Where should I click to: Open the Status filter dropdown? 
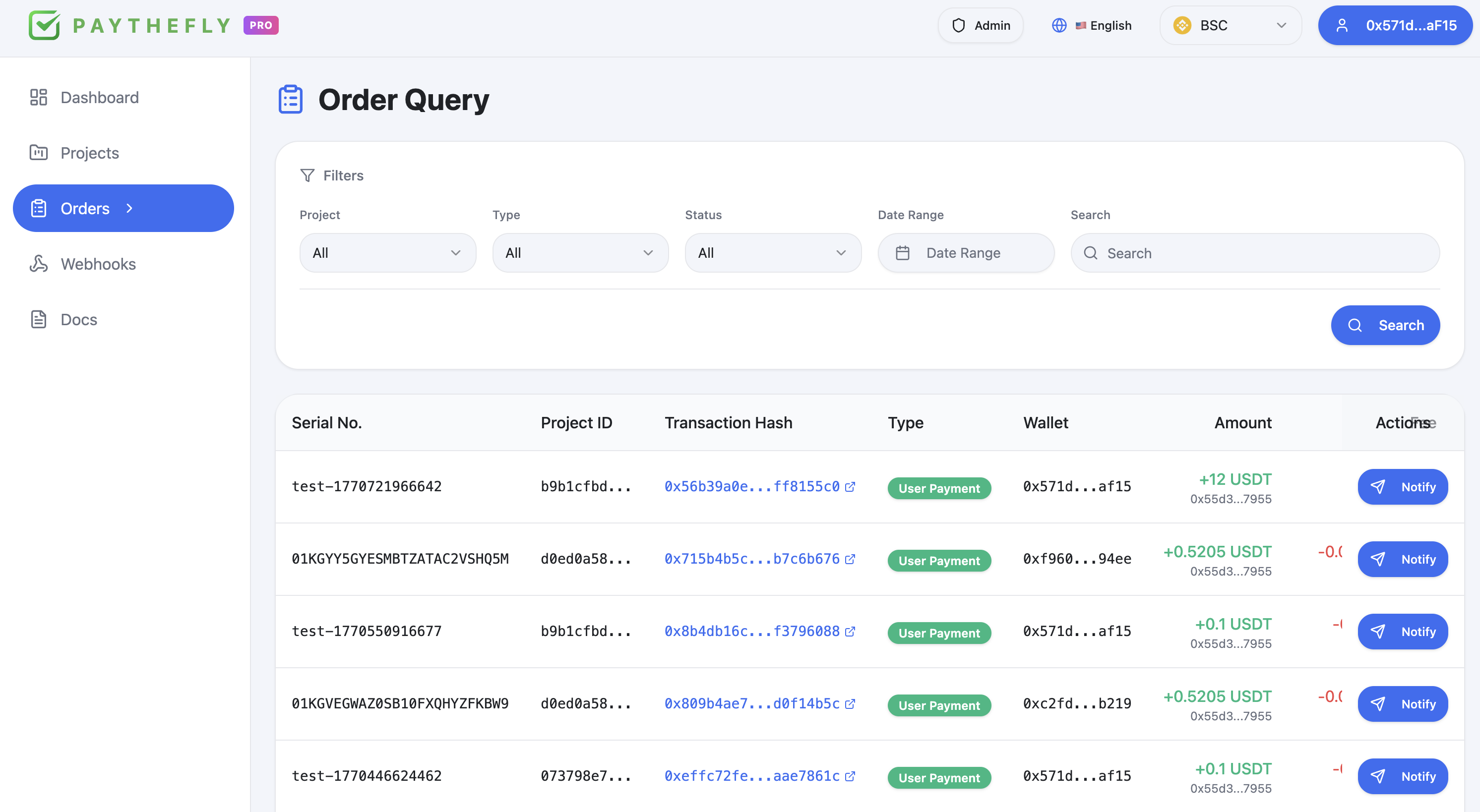pos(773,253)
